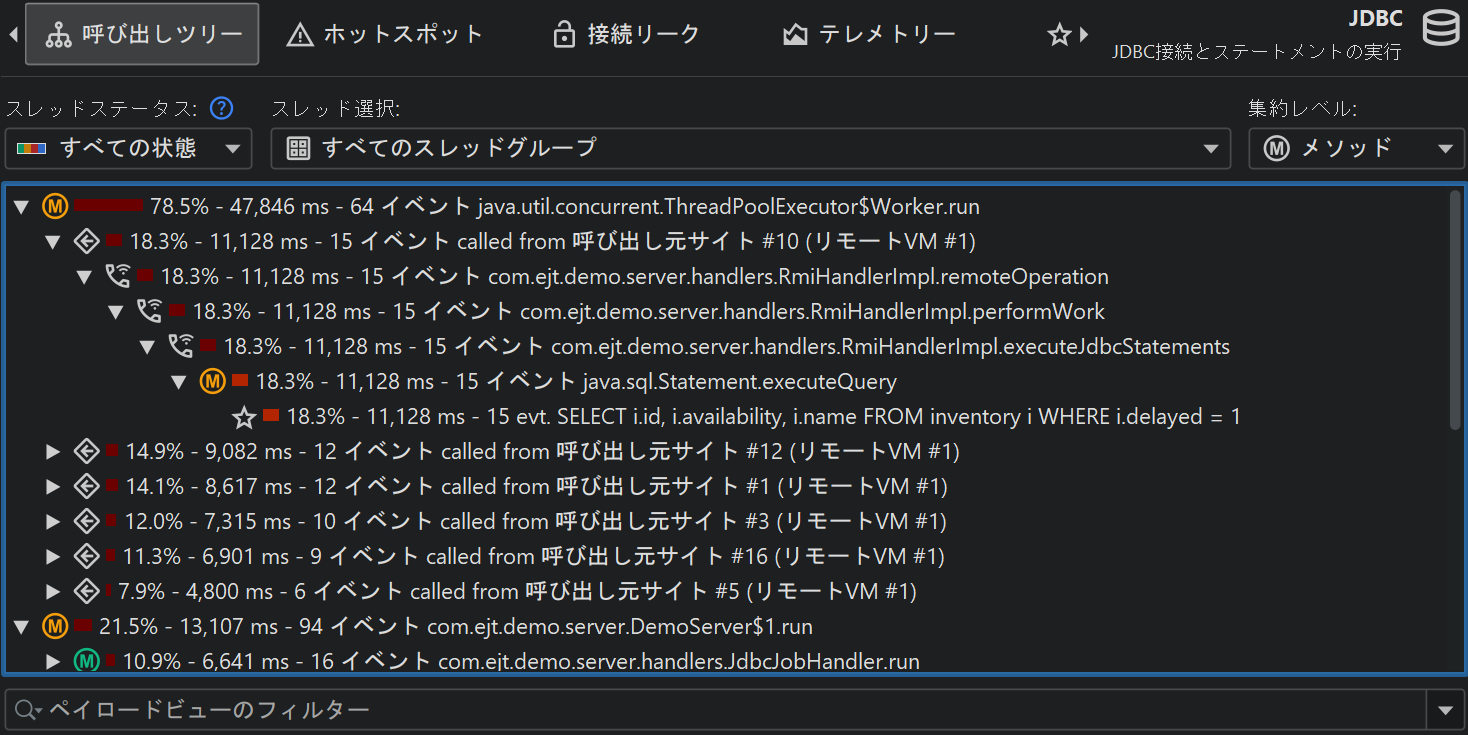Click the call-site icon of 呼び出し元サイト #10
Viewport: 1468px width, 735px height.
[86, 242]
